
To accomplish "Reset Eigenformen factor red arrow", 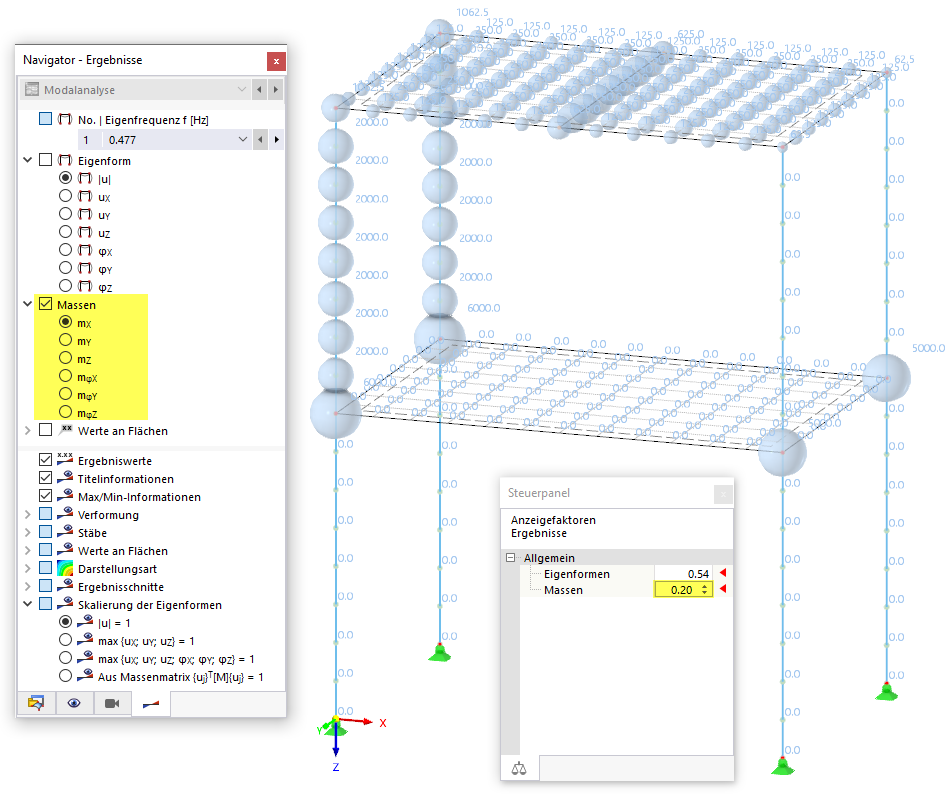I will pos(722,573).
